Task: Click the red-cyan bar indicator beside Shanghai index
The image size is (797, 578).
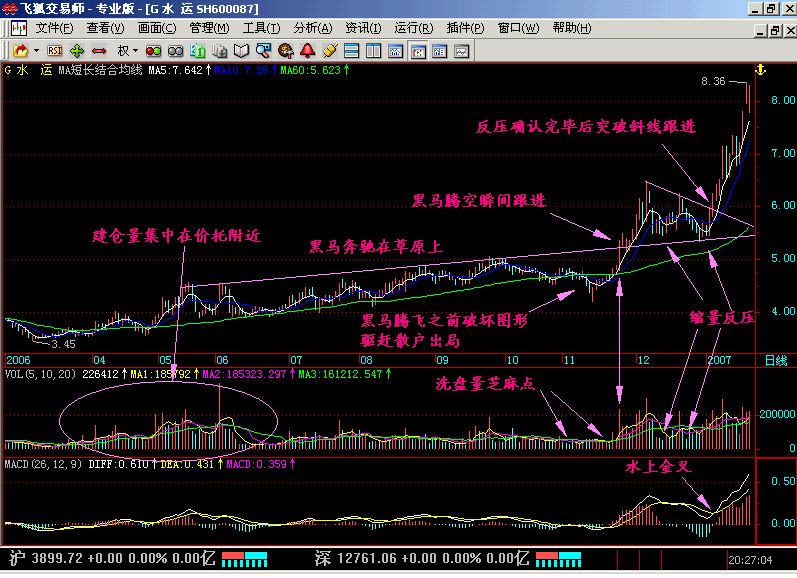Action: [244, 557]
